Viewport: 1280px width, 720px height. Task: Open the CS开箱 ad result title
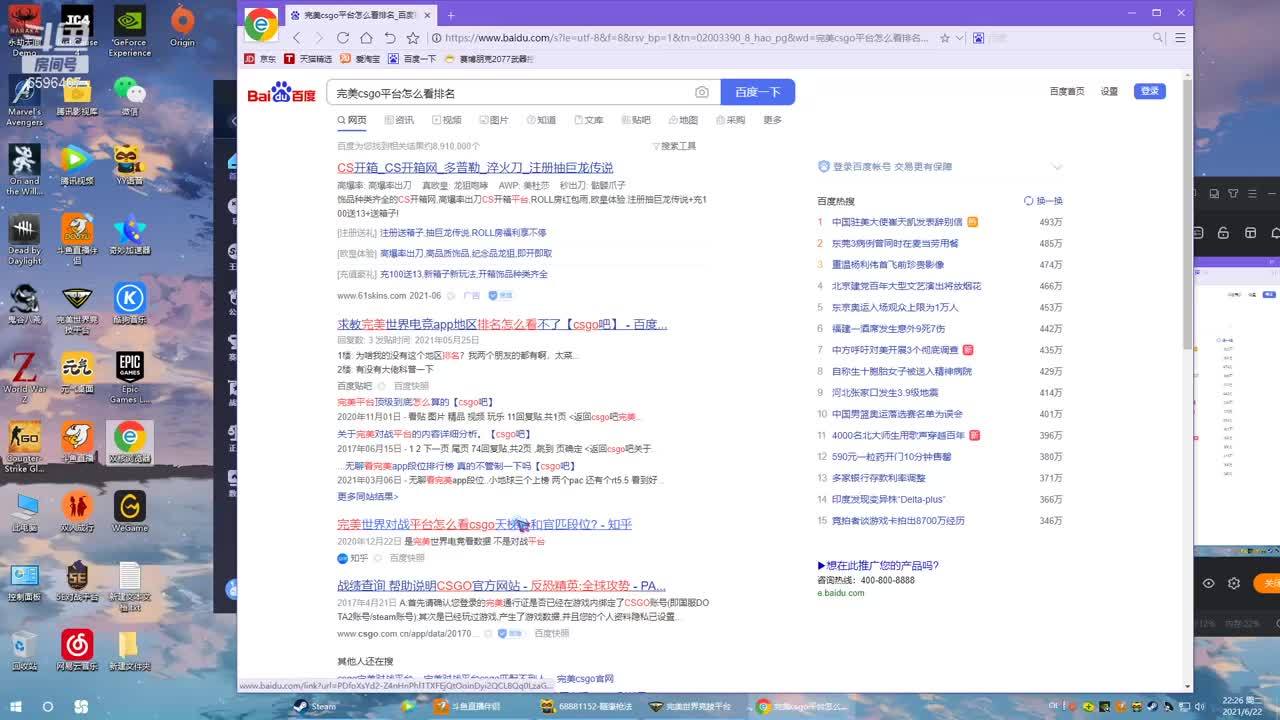coord(475,168)
